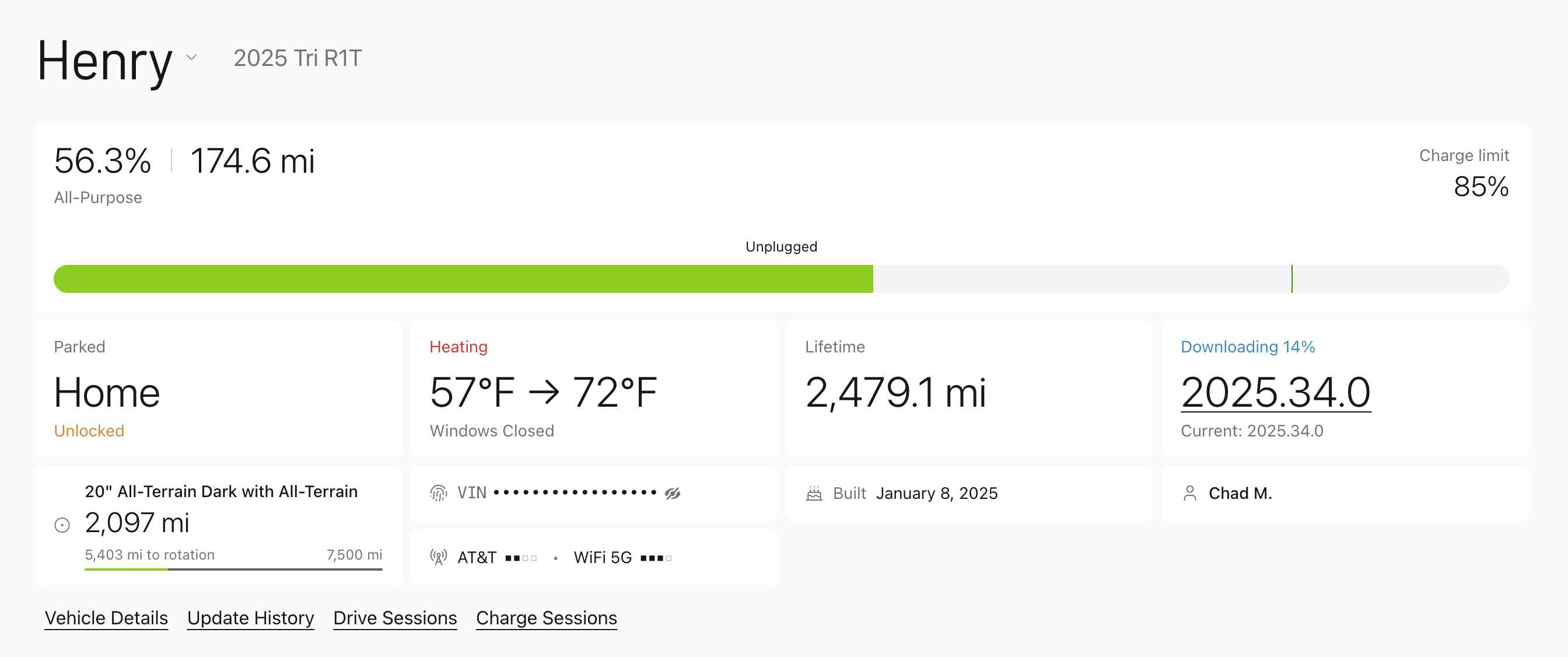This screenshot has width=1568, height=657.
Task: Open the Drive Sessions section
Action: [x=394, y=617]
